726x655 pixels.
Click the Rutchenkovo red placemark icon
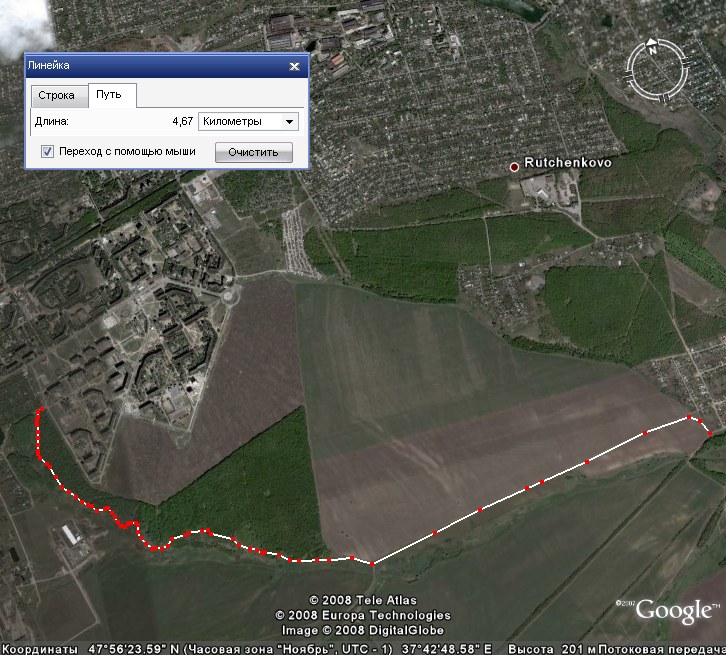tap(514, 167)
